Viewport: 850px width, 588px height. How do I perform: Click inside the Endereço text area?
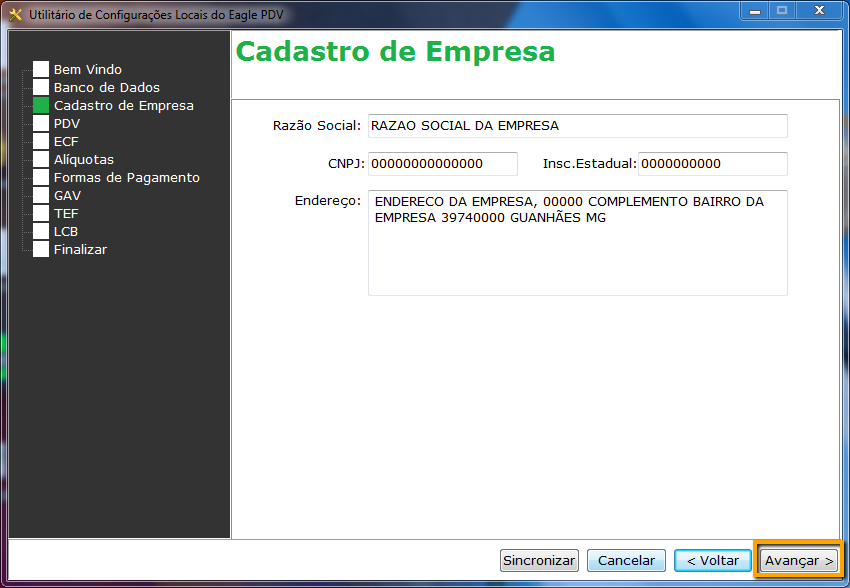(577, 243)
